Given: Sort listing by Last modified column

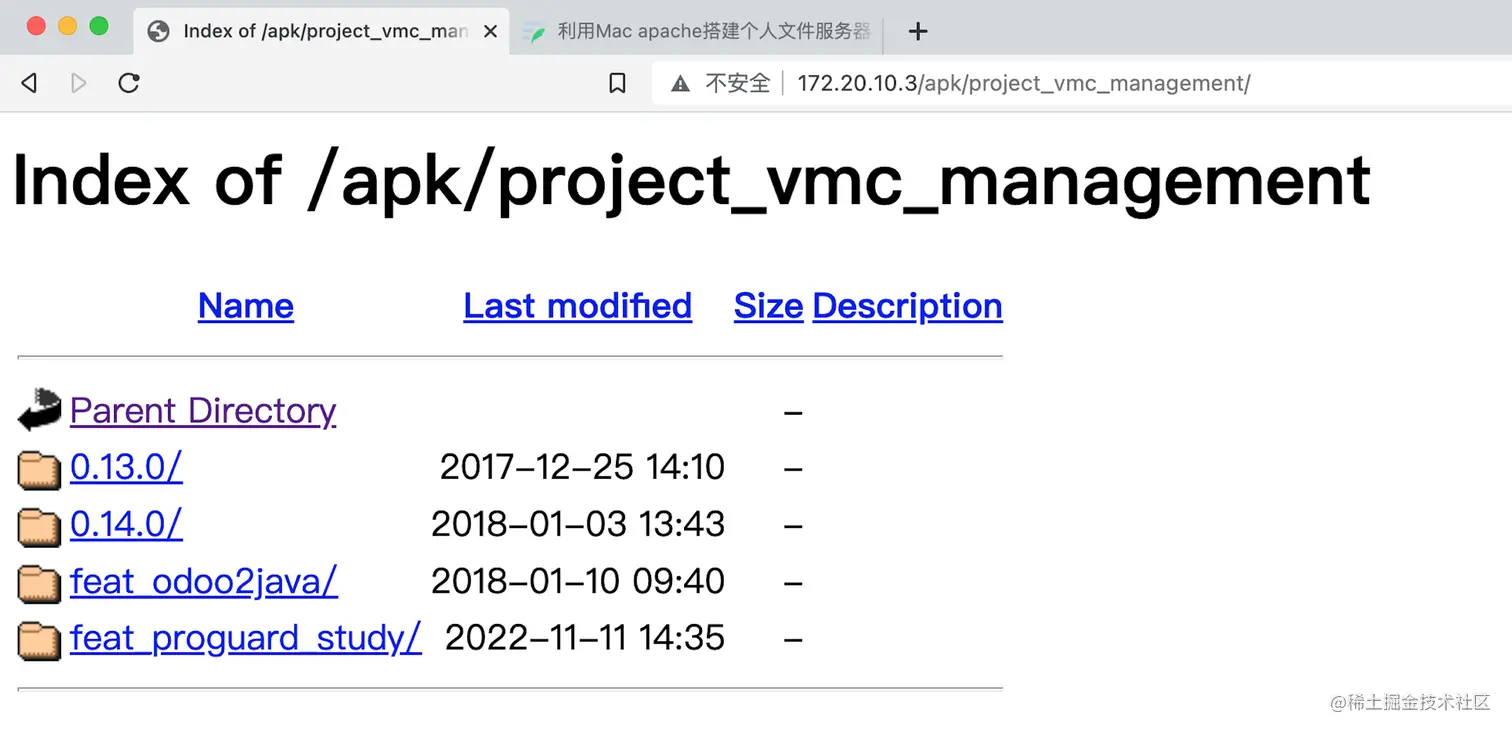Looking at the screenshot, I should pos(577,306).
